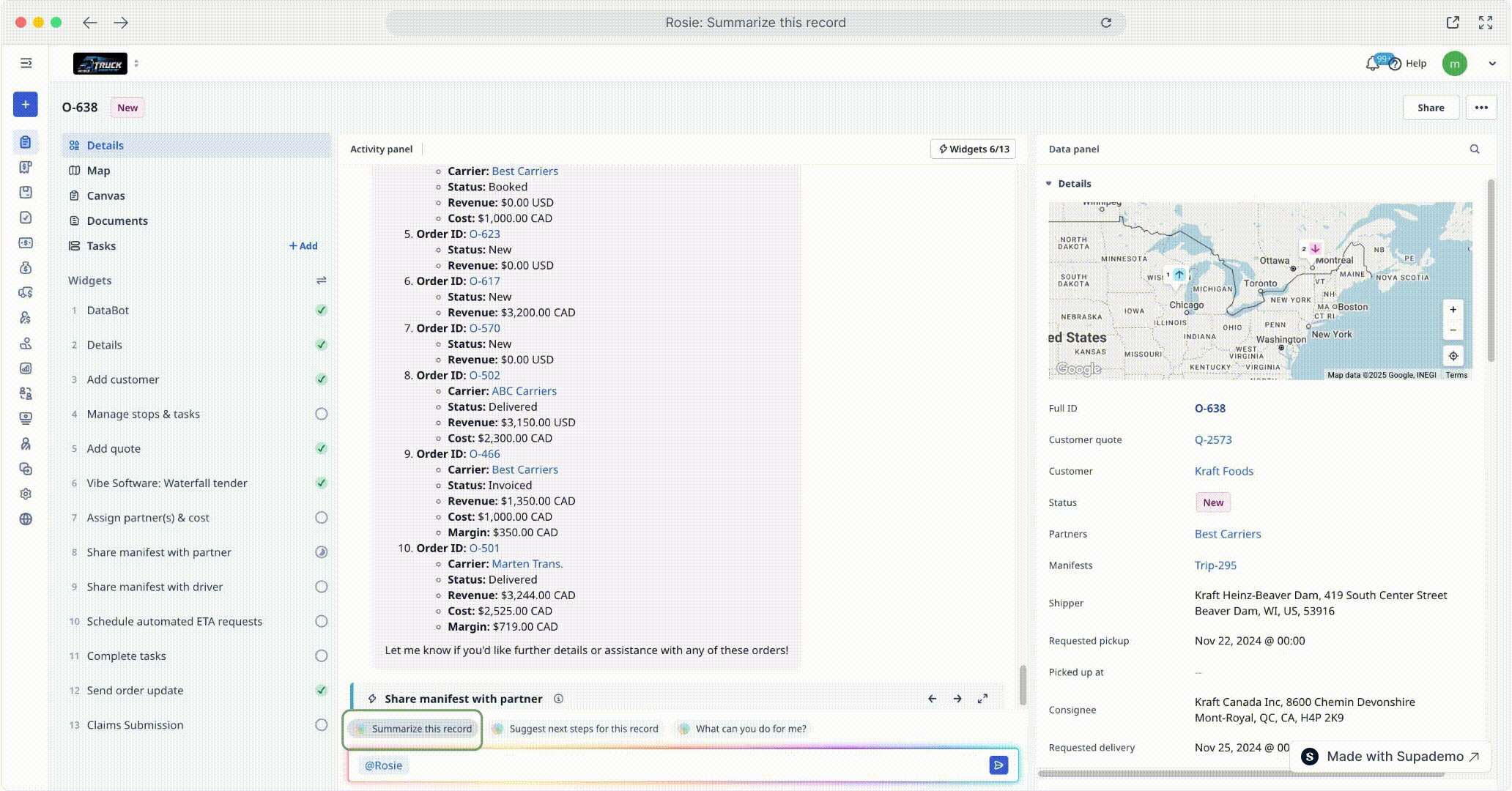This screenshot has width=1512, height=791.
Task: Toggle the hamburger sidebar menu
Action: pyautogui.click(x=26, y=63)
